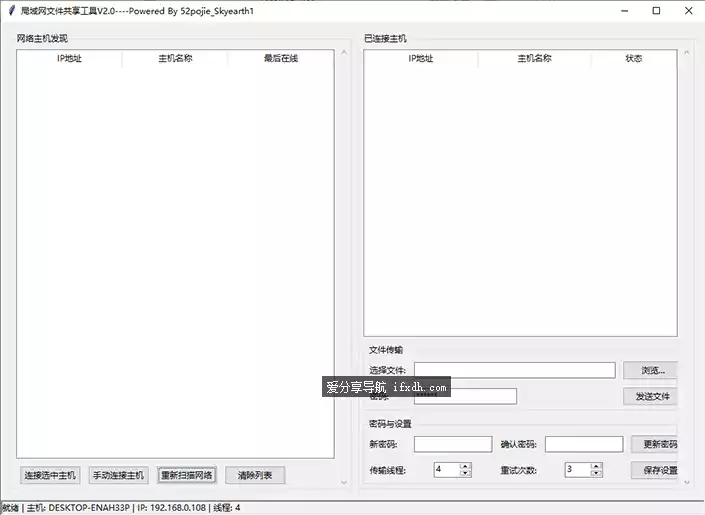705x515 pixels.
Task: Click the feather app icon in title bar
Action: (11, 11)
